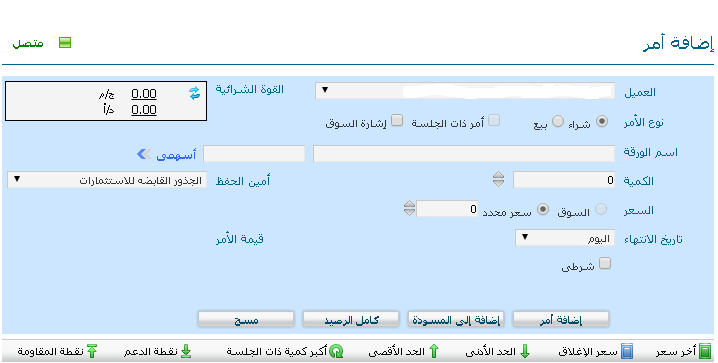Click green متصل connection status icon
Screen dimensions: 718x363
click(x=65, y=43)
